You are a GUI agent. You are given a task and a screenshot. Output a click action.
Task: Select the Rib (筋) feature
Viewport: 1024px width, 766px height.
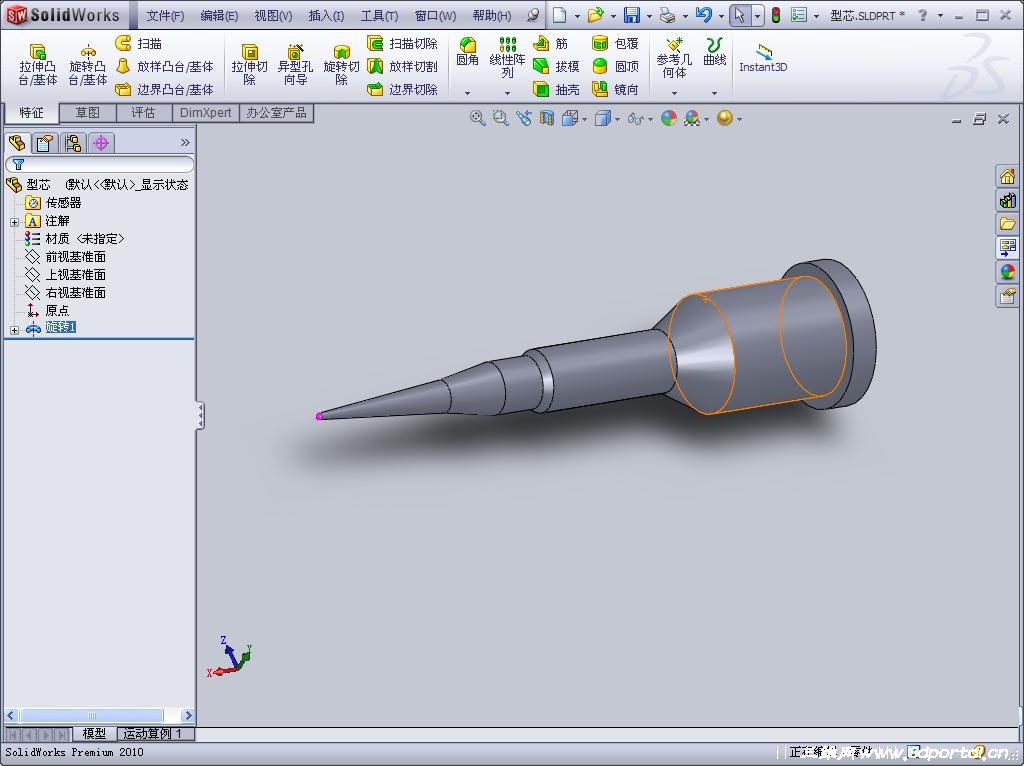551,43
